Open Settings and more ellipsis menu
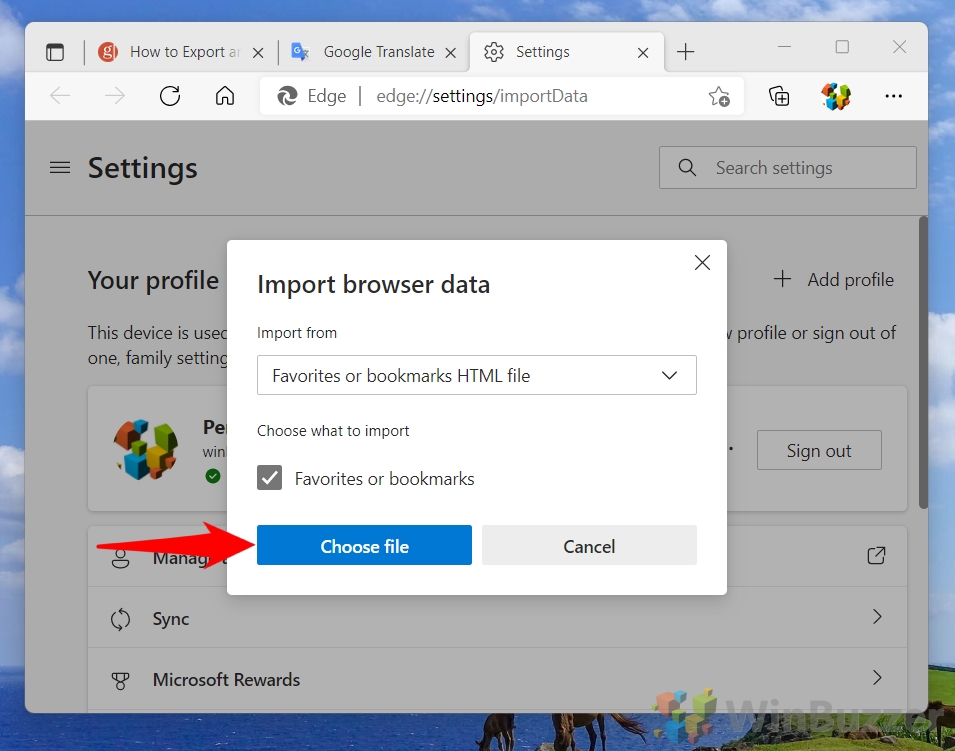Image resolution: width=955 pixels, height=751 pixels. (893, 96)
